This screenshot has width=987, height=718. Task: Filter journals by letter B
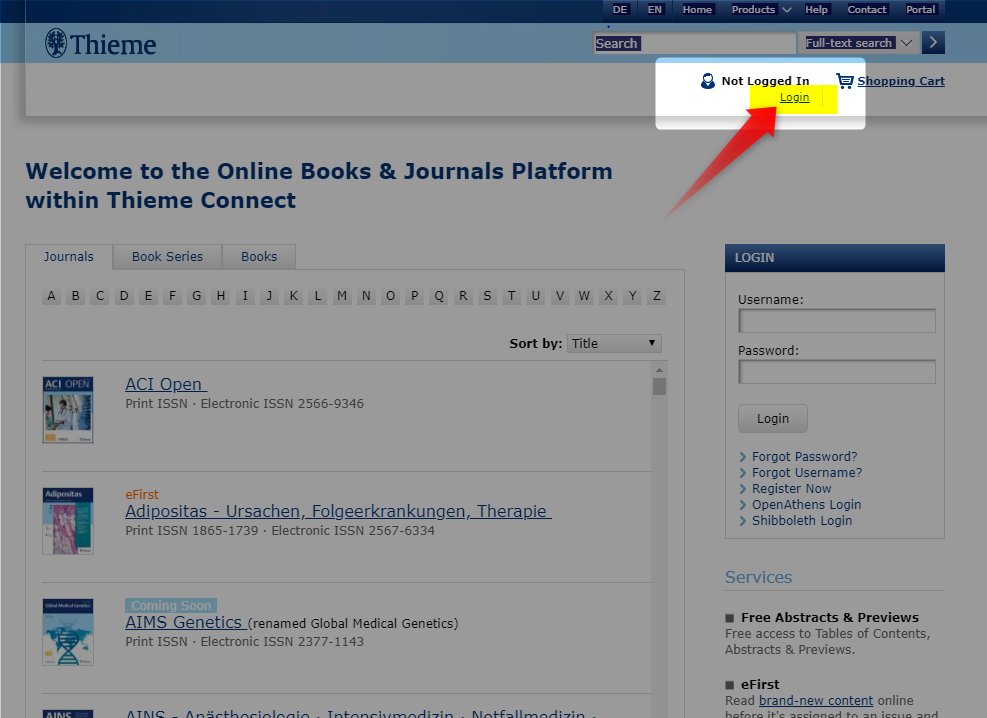click(76, 296)
